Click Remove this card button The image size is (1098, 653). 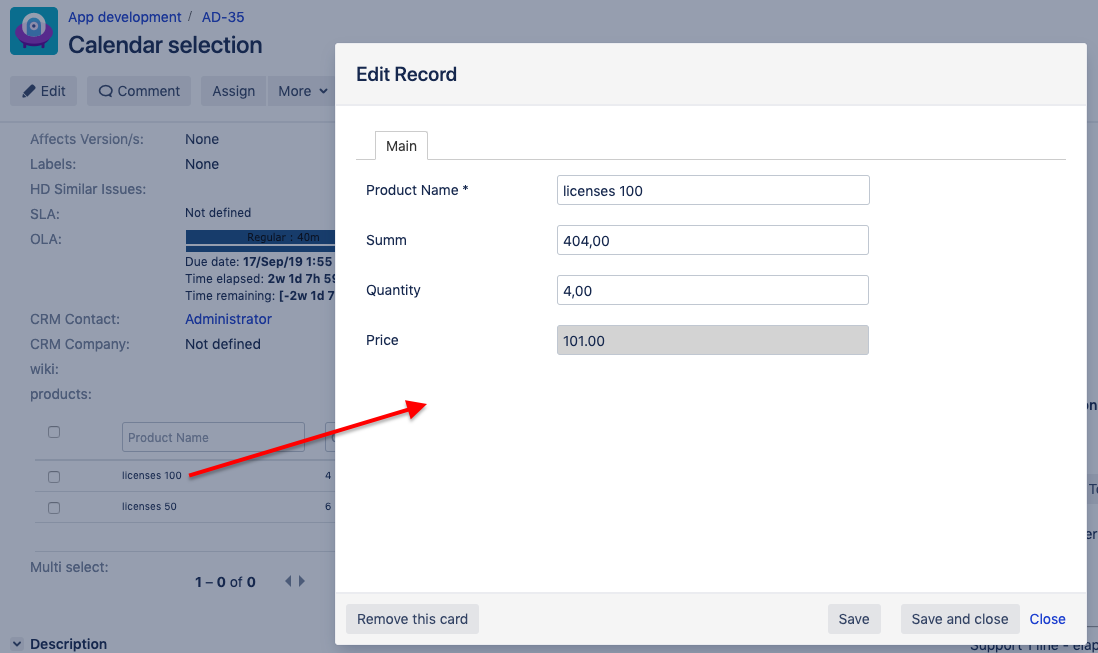pos(412,619)
